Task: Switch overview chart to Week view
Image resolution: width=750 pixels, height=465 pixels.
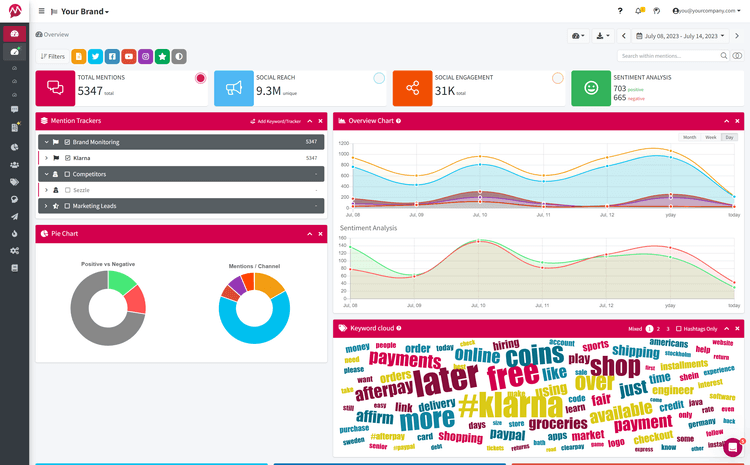Action: coord(711,137)
